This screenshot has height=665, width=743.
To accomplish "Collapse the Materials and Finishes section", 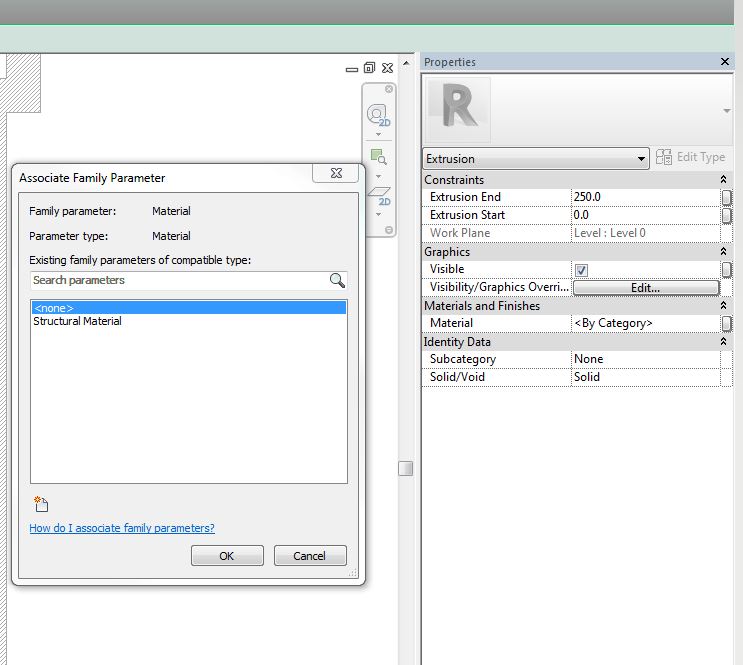I will (723, 305).
